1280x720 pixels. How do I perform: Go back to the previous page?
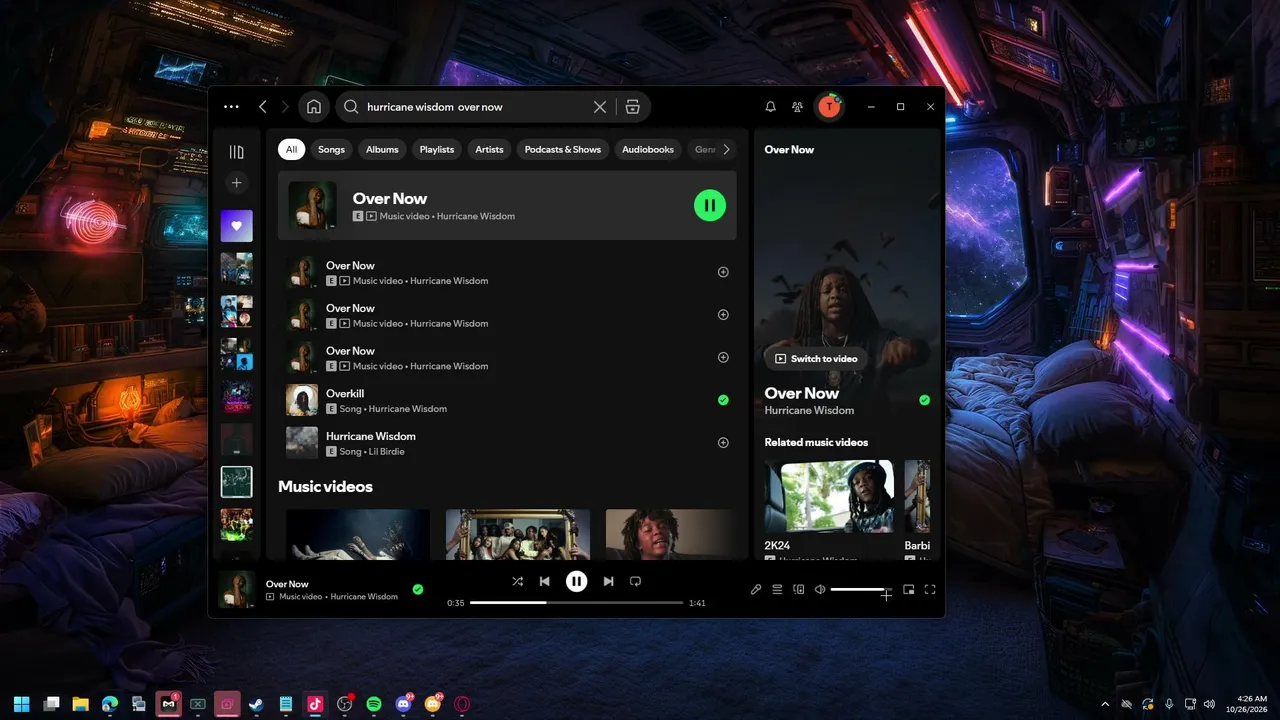coord(263,107)
